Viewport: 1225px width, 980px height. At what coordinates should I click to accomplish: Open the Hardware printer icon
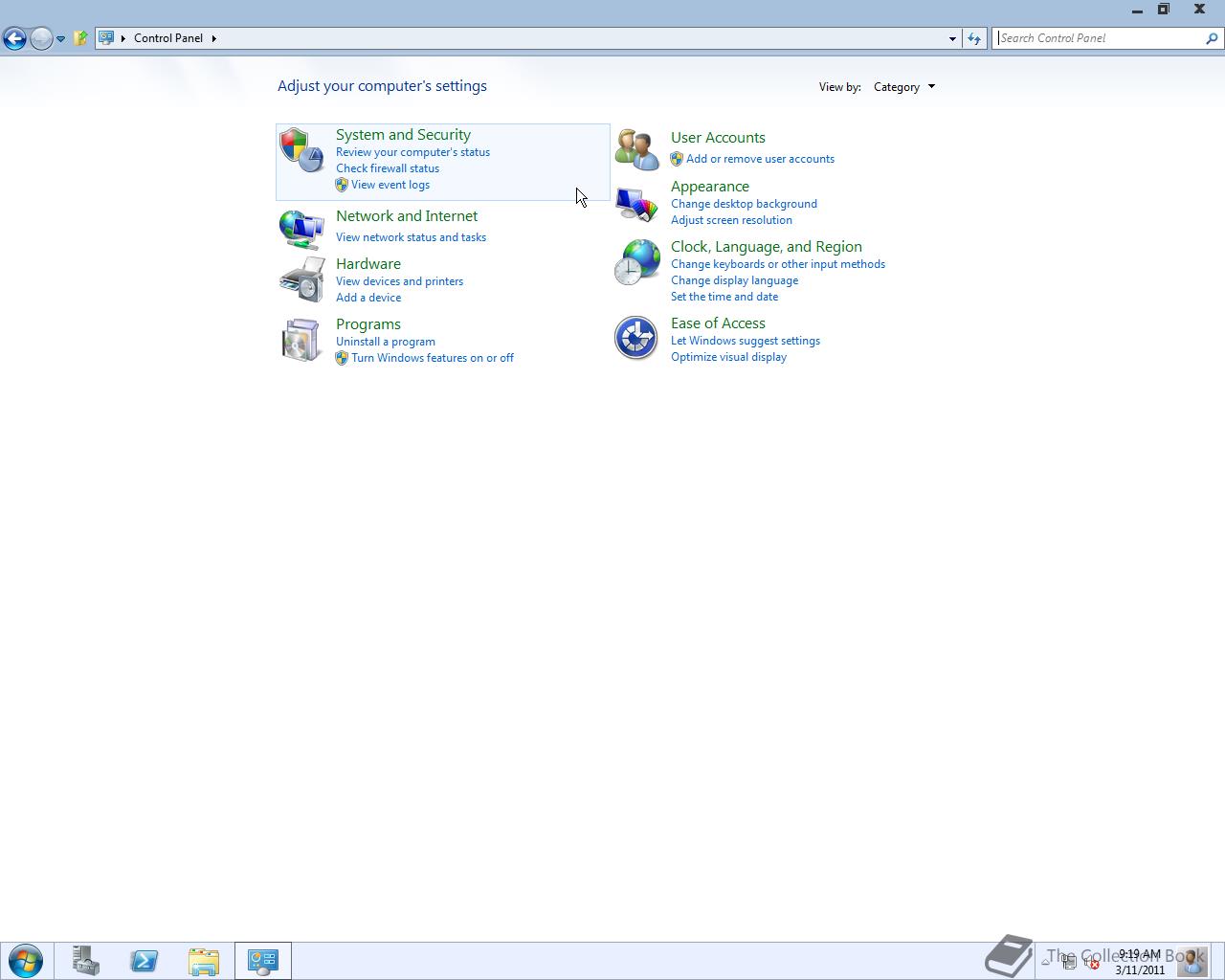click(x=301, y=279)
